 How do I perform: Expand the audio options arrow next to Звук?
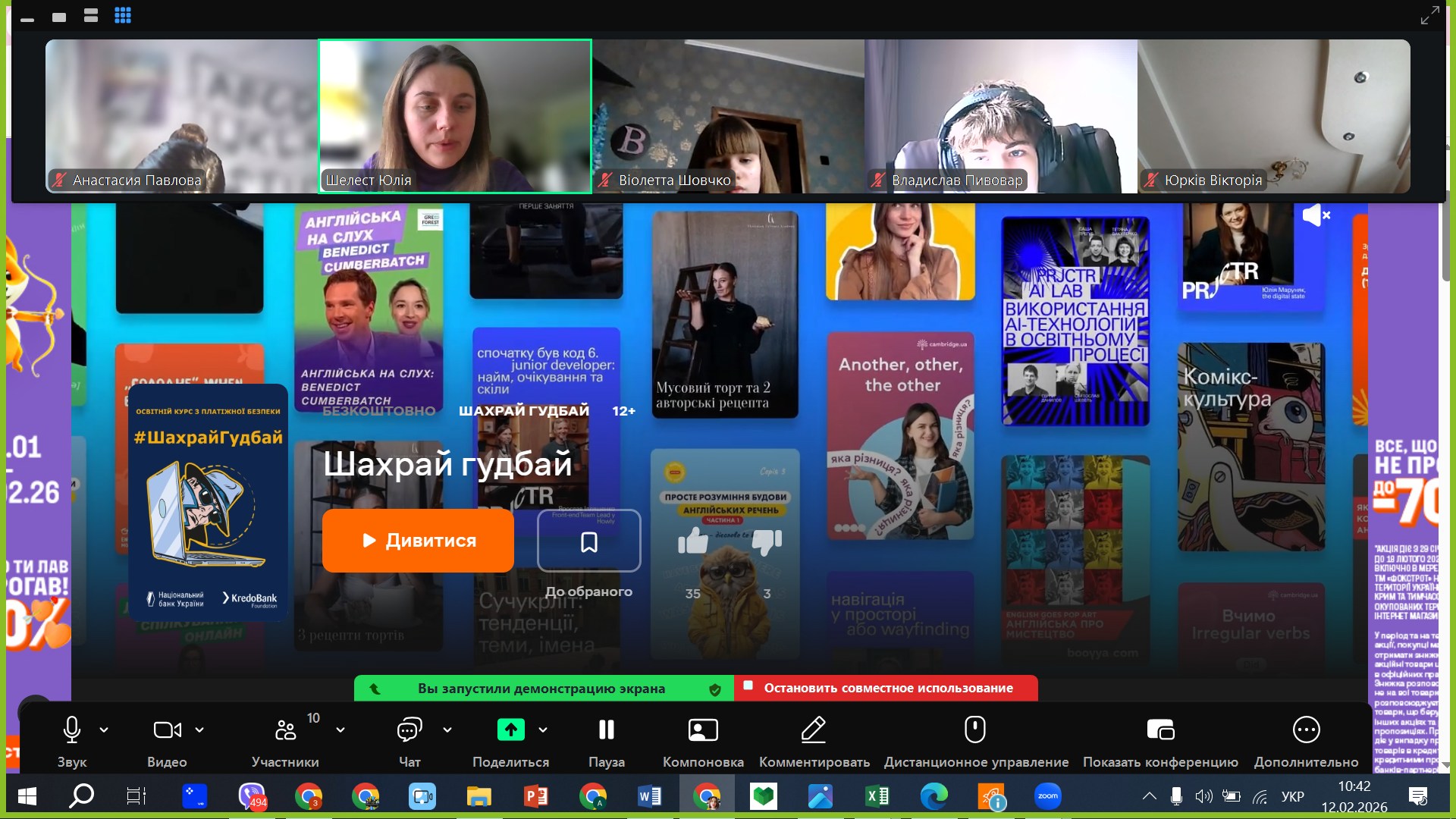click(104, 730)
